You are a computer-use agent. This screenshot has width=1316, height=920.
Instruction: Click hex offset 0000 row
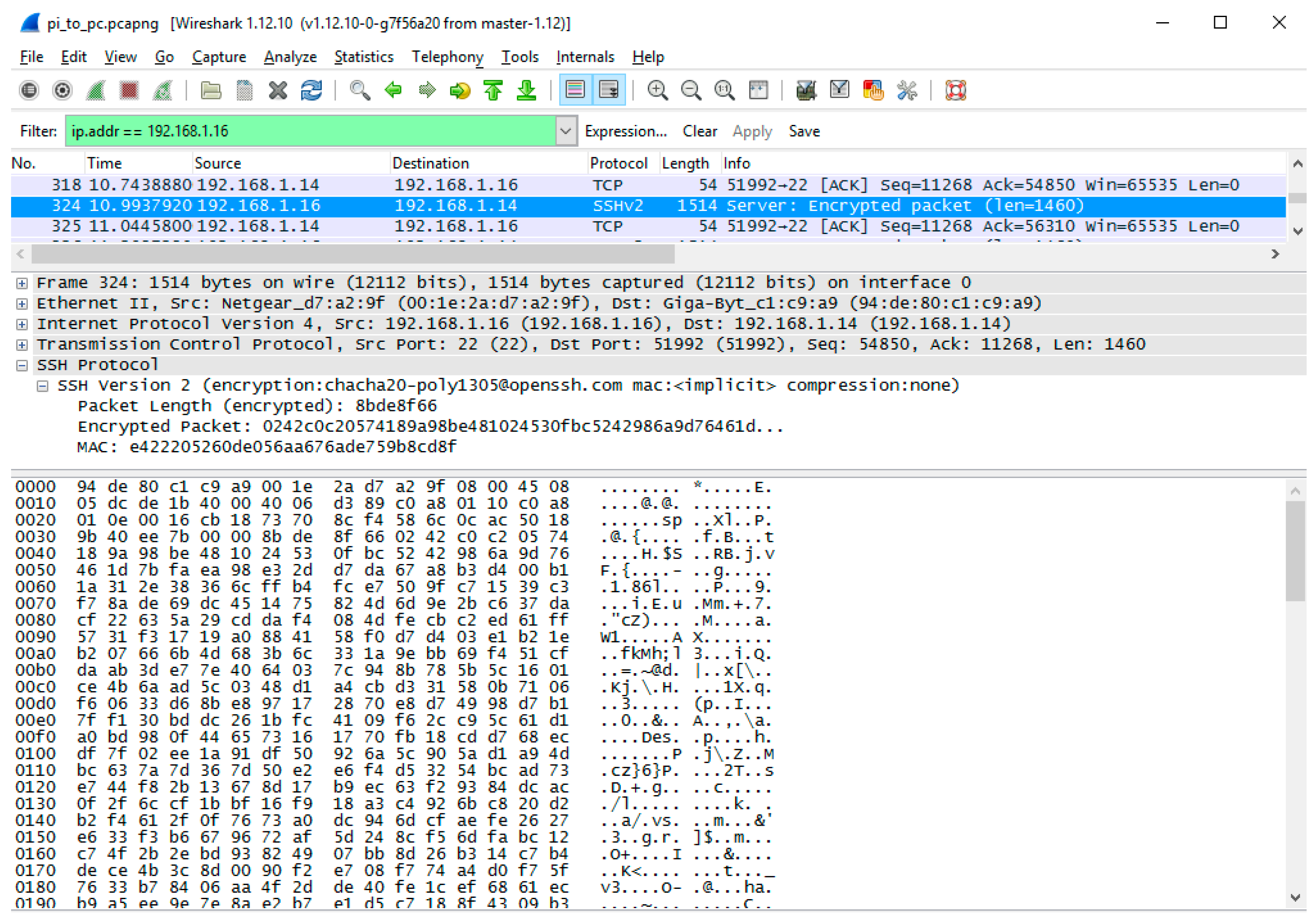(393, 487)
